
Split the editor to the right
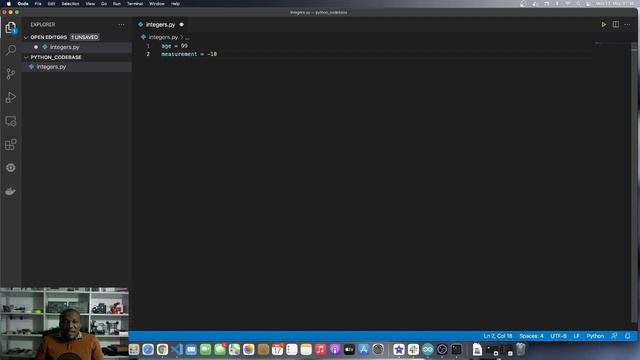pos(616,24)
